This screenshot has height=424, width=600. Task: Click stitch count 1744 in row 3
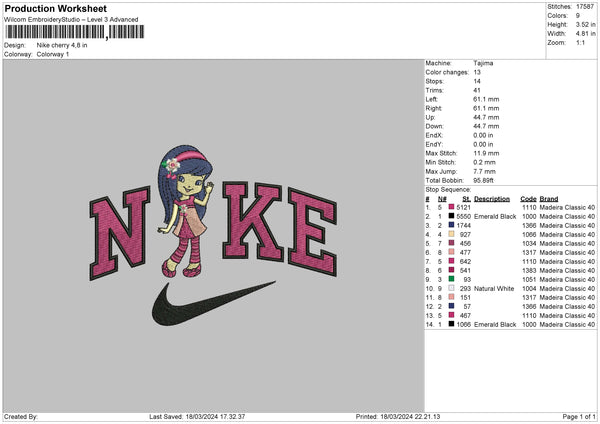(464, 225)
